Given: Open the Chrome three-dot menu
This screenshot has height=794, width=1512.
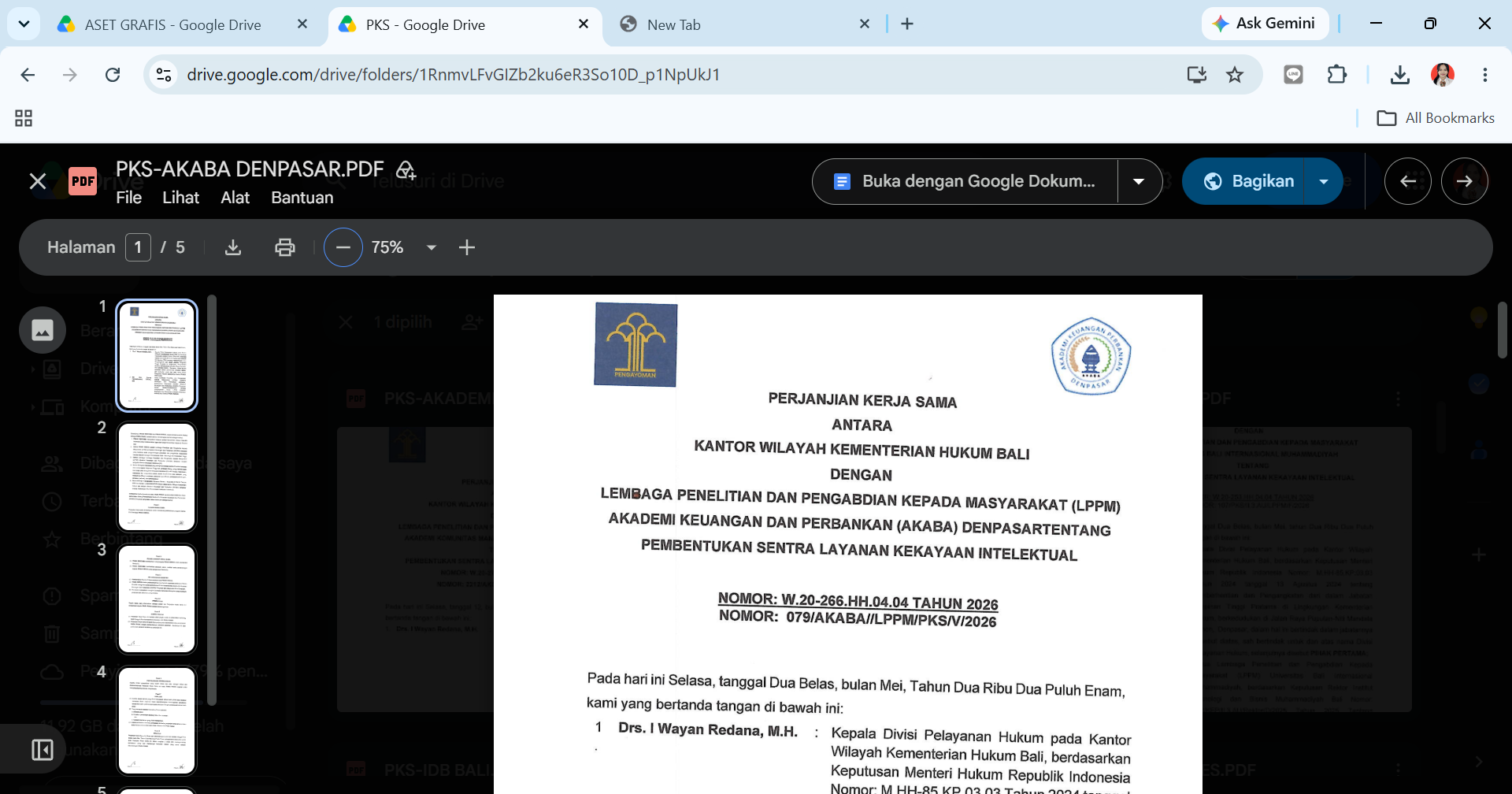Looking at the screenshot, I should point(1484,75).
